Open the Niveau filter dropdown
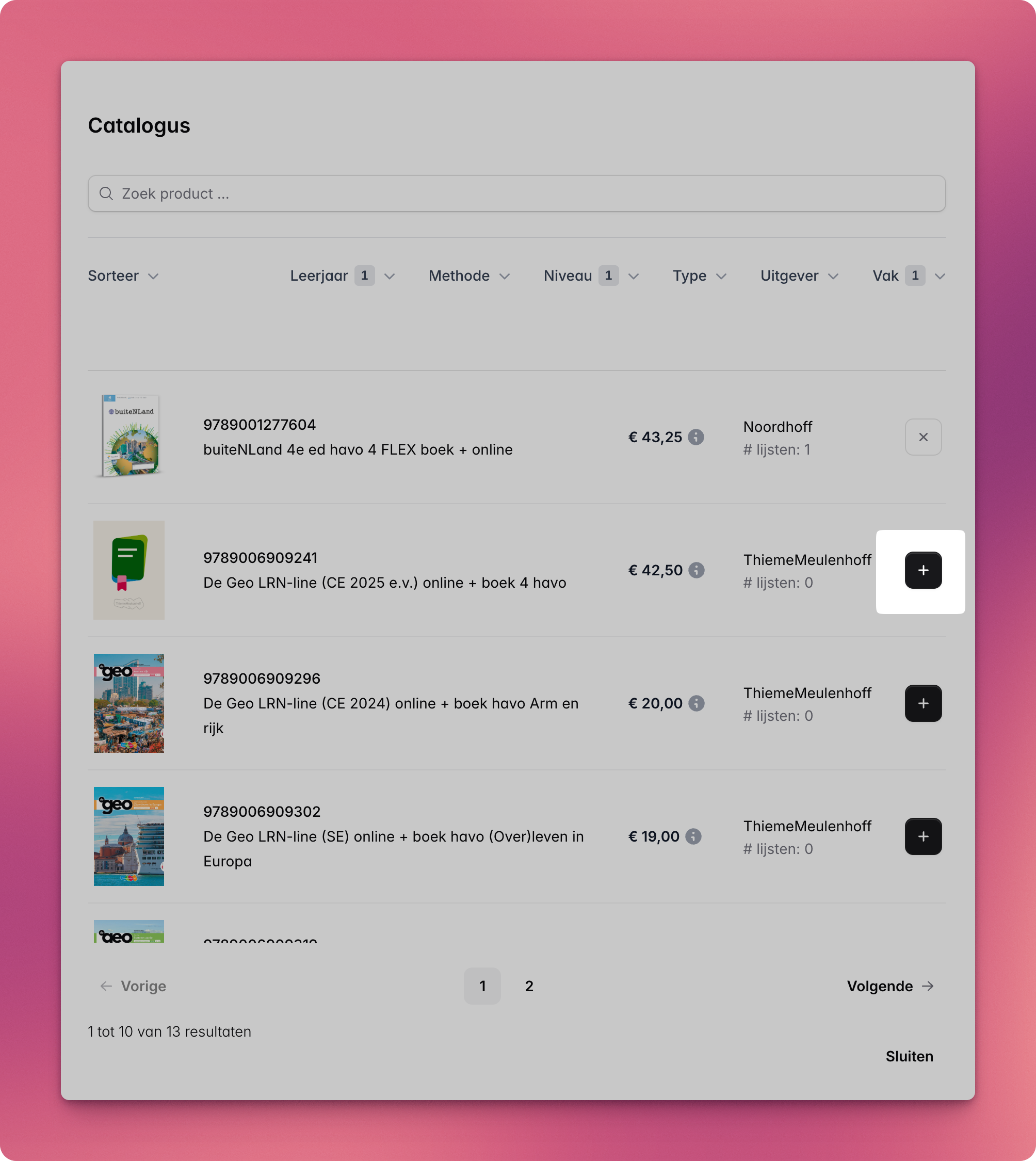Screen dimensions: 1036x1161 (591, 276)
